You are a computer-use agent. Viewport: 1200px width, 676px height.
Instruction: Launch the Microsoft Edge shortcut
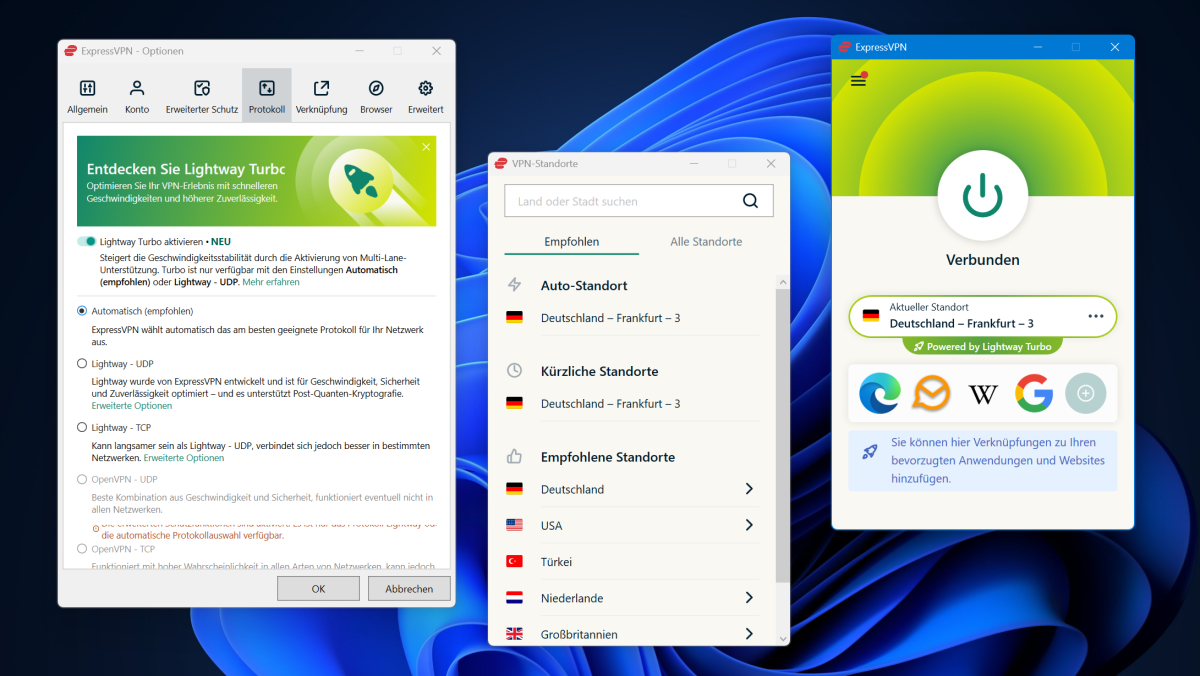[880, 394]
